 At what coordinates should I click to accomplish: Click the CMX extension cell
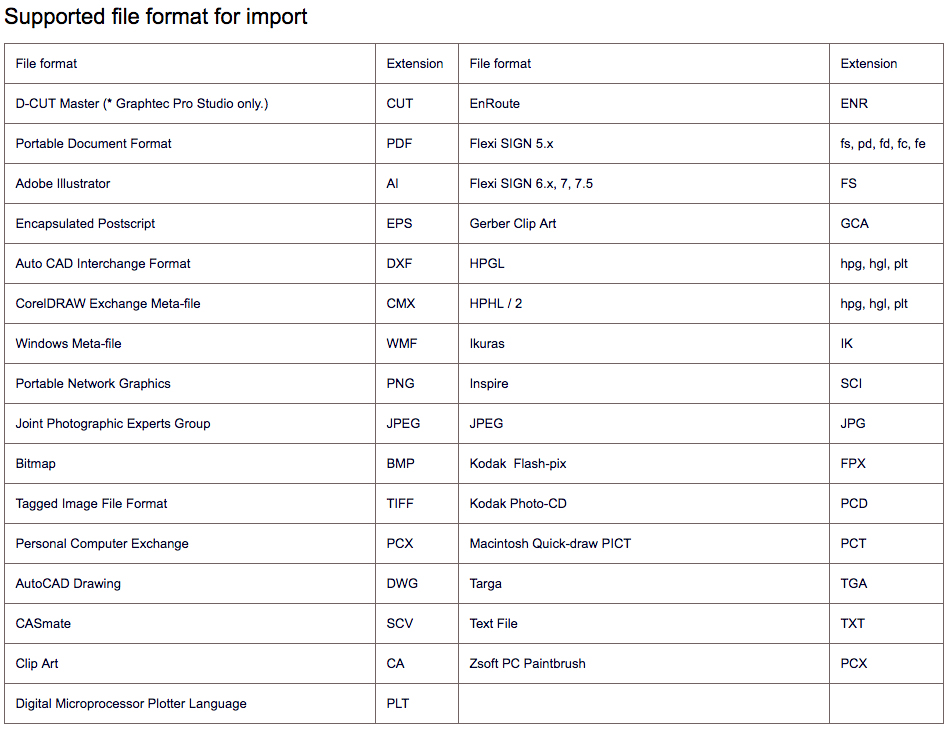(x=401, y=304)
